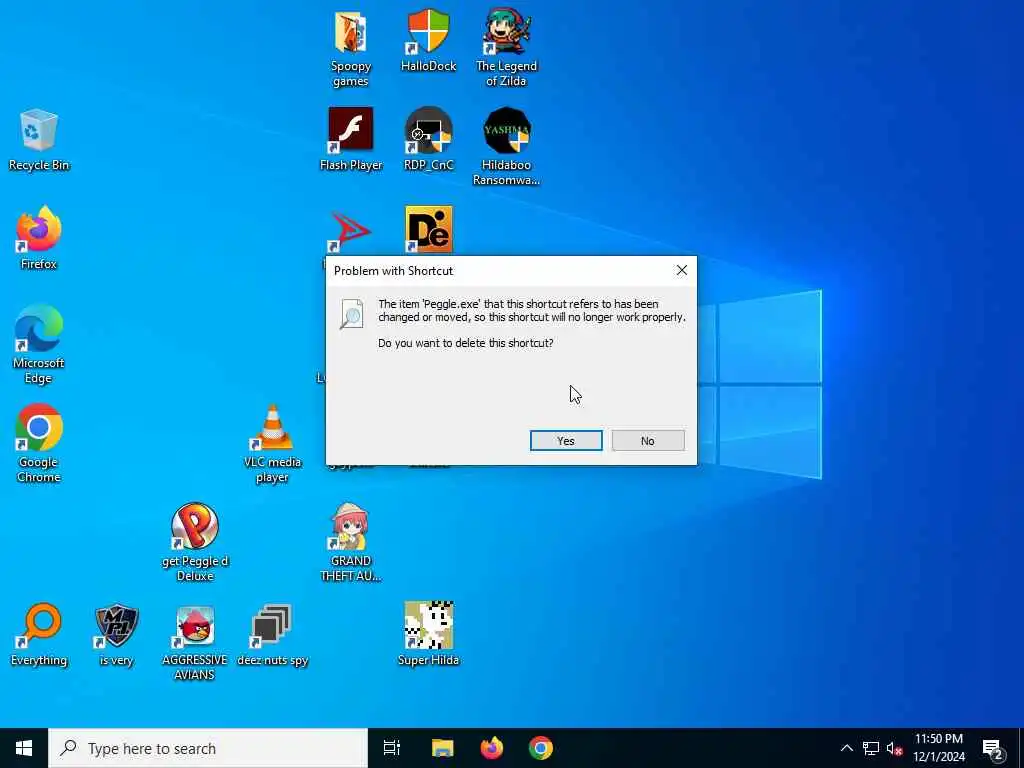Select the yellow De desktop icon
1024x768 pixels.
click(428, 229)
